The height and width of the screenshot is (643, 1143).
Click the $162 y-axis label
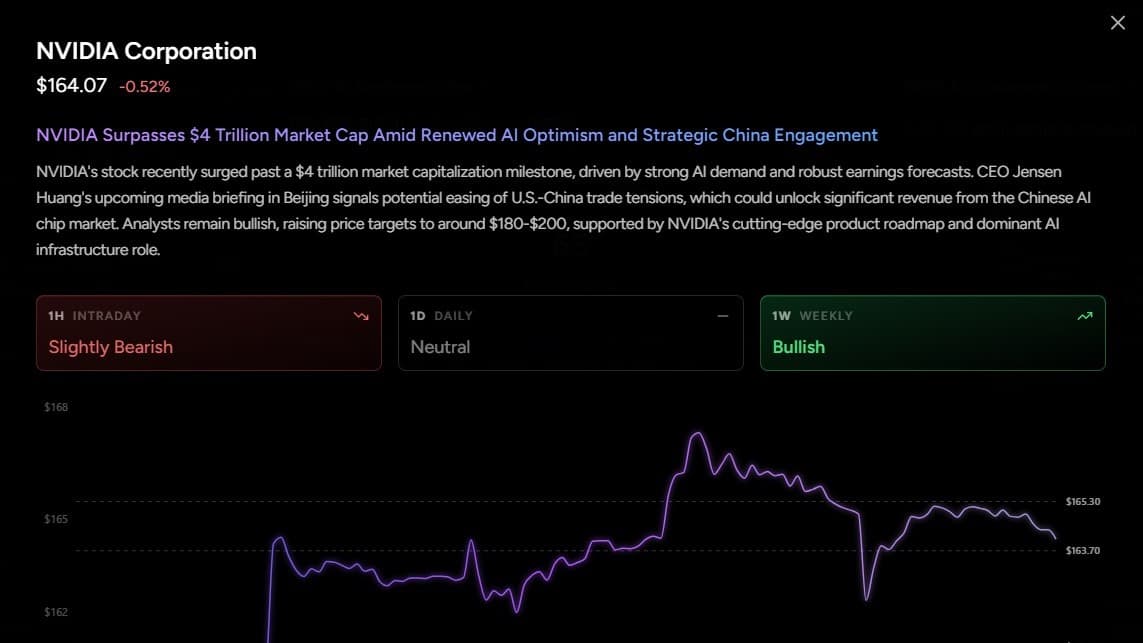(56, 611)
